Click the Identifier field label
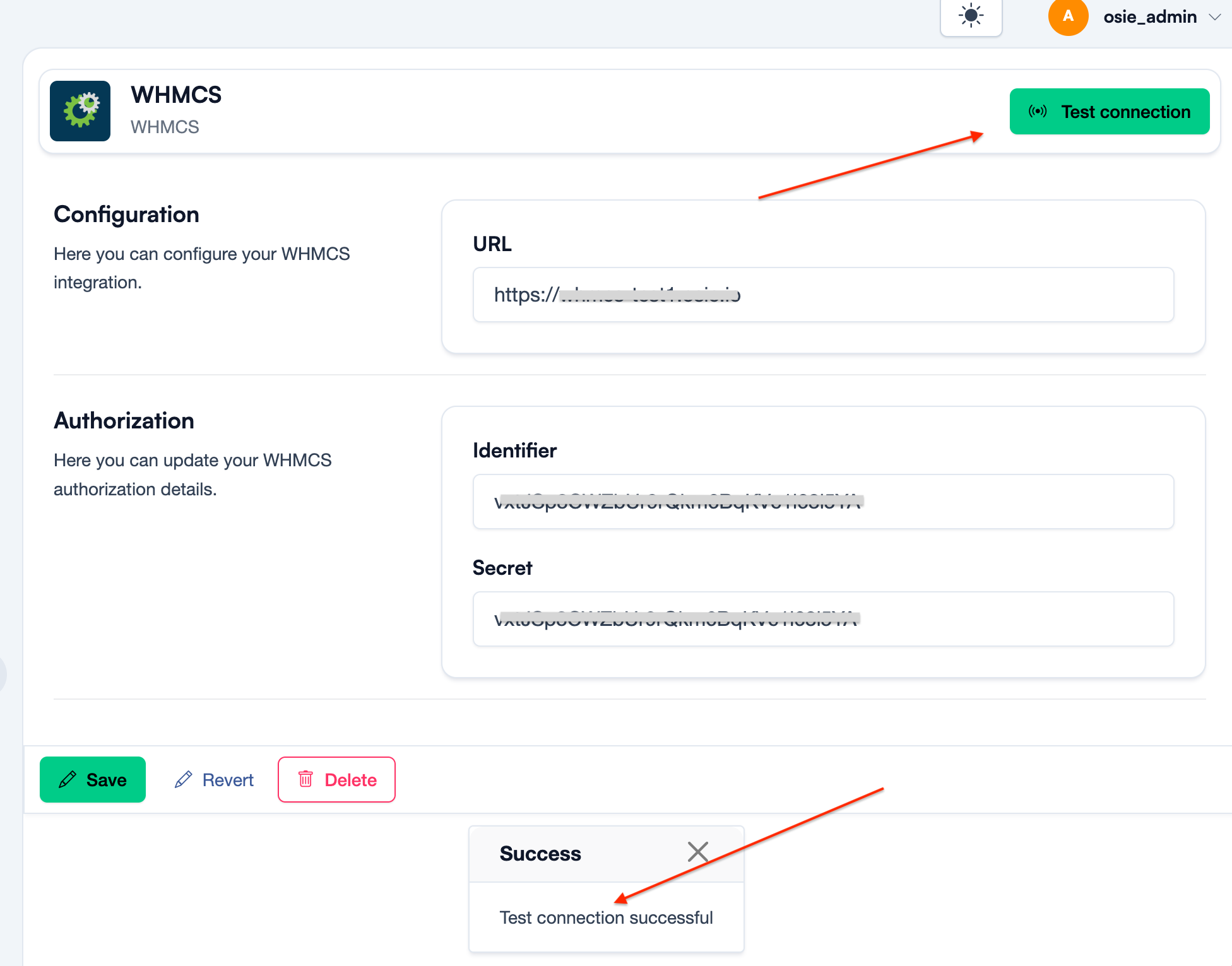This screenshot has width=1232, height=966. coord(514,451)
